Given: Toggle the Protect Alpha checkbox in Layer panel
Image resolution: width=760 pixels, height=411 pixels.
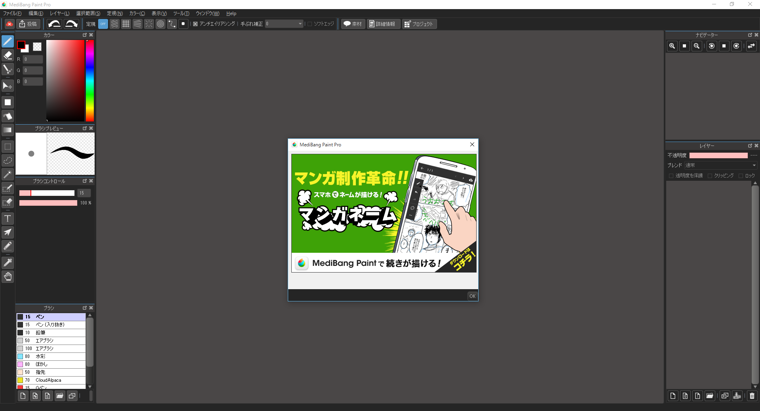Looking at the screenshot, I should (671, 175).
